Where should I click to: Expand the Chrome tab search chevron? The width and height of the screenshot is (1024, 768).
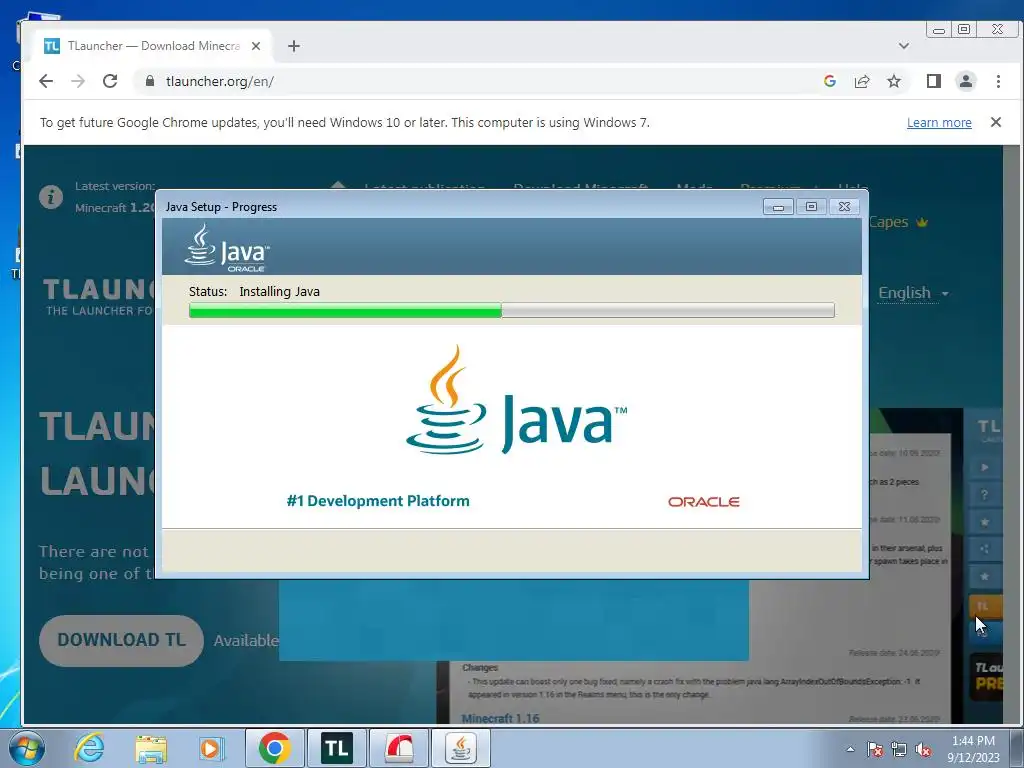(x=904, y=46)
